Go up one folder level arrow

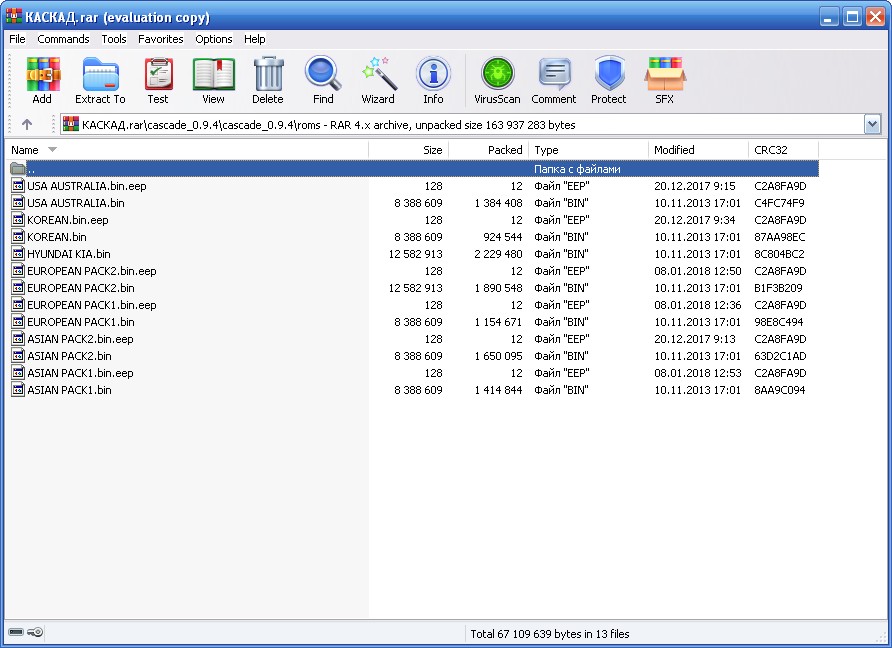point(27,125)
